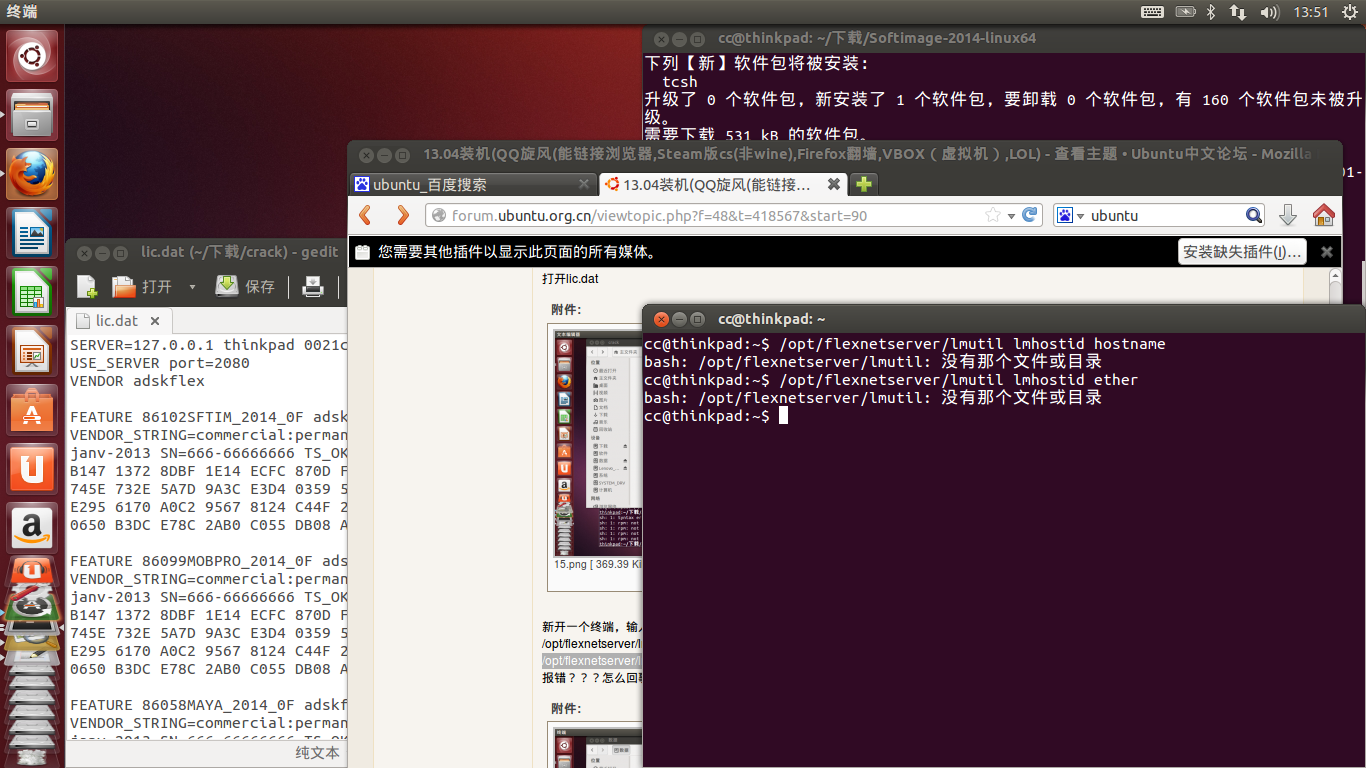The width and height of the screenshot is (1366, 768).
Task: Open LibreOffice Calc from launcher
Action: (x=33, y=291)
